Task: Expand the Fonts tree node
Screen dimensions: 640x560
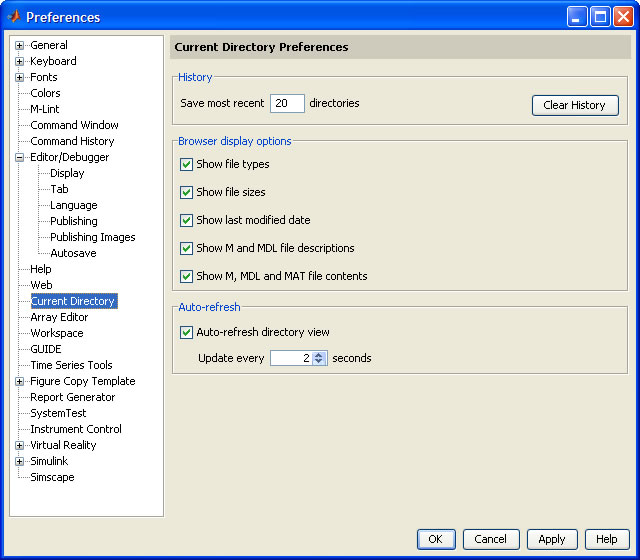Action: point(19,77)
